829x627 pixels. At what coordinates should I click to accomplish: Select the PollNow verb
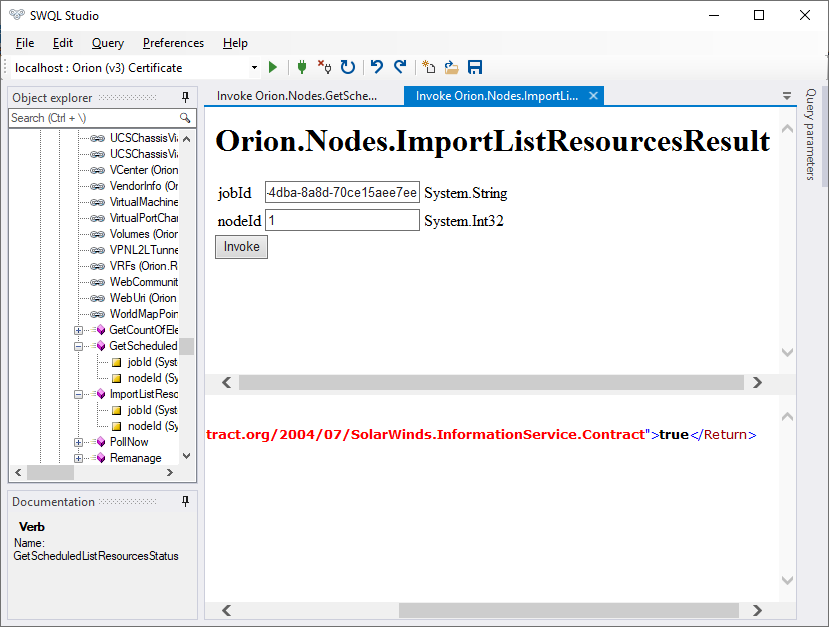click(129, 442)
